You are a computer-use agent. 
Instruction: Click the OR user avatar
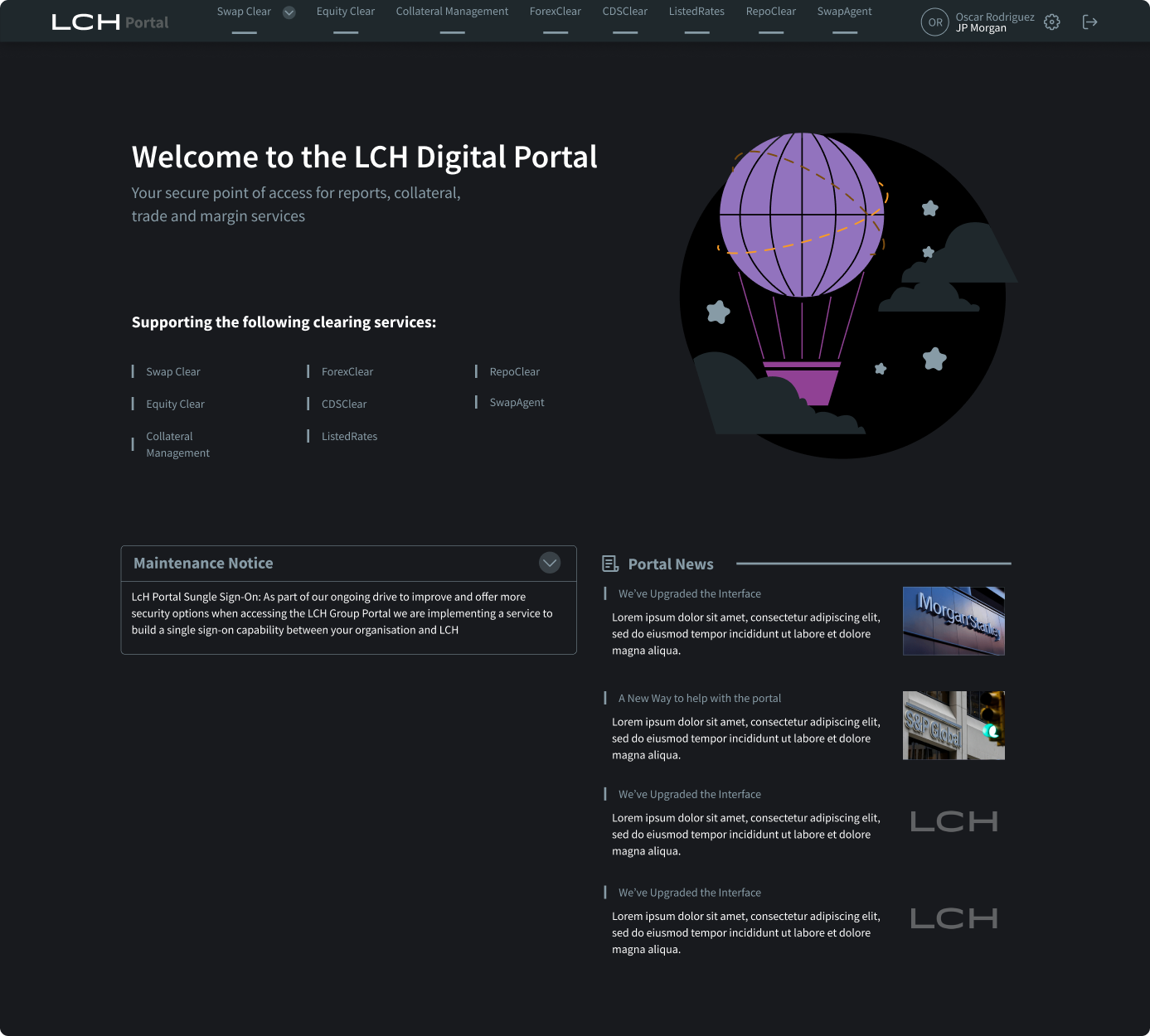click(934, 22)
